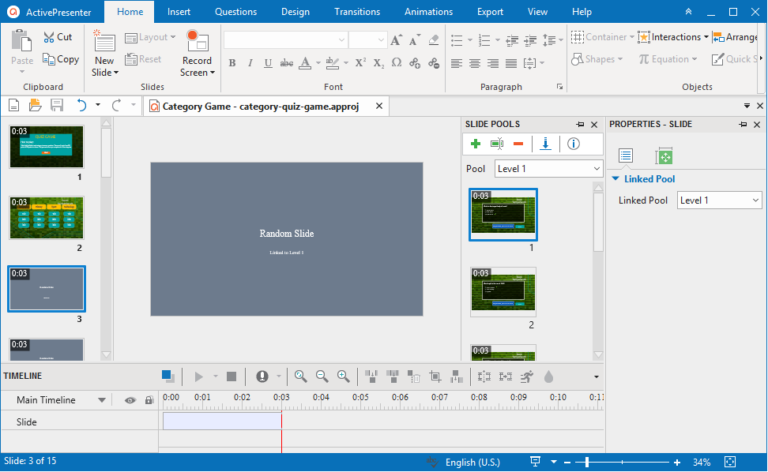Open the Transitions tab
The width and height of the screenshot is (768, 472).
point(357,12)
